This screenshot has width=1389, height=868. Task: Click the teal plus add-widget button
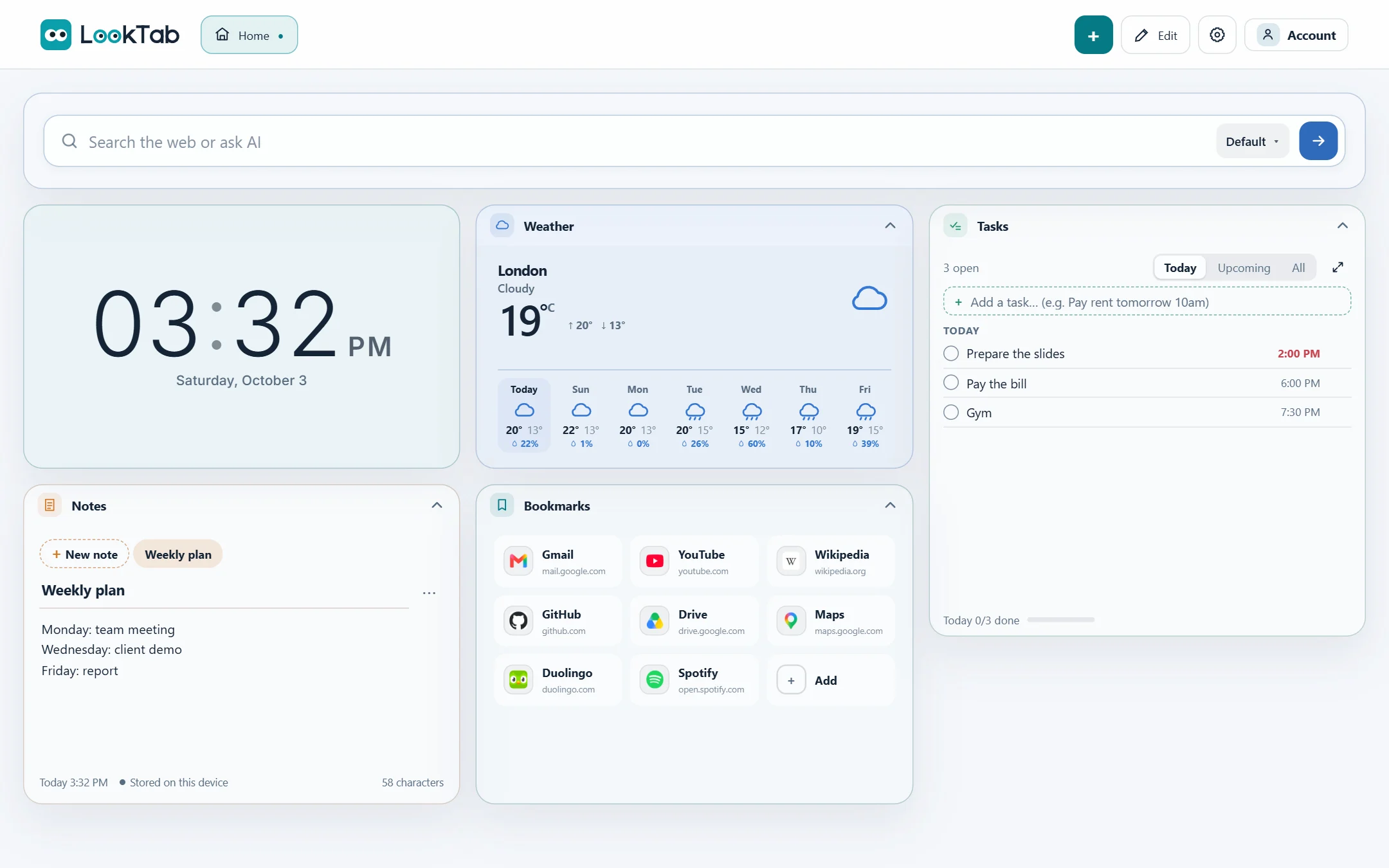(x=1093, y=35)
